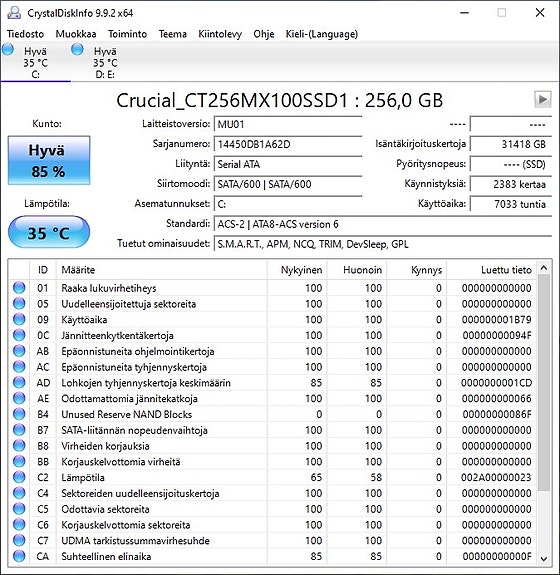Open the Kiintolevy menu
The image size is (560, 575).
(220, 34)
